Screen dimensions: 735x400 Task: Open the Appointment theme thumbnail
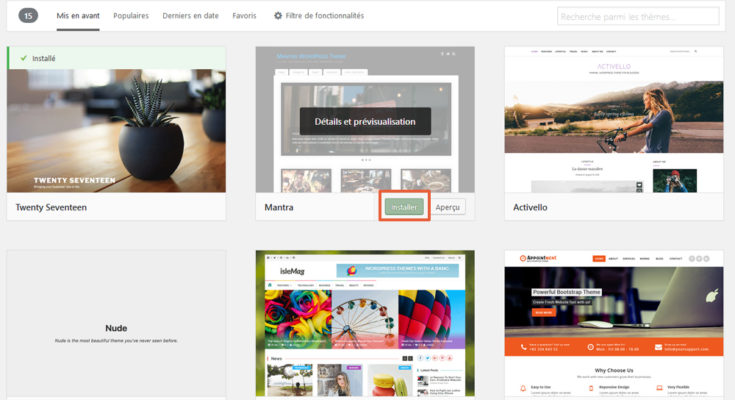(x=614, y=323)
